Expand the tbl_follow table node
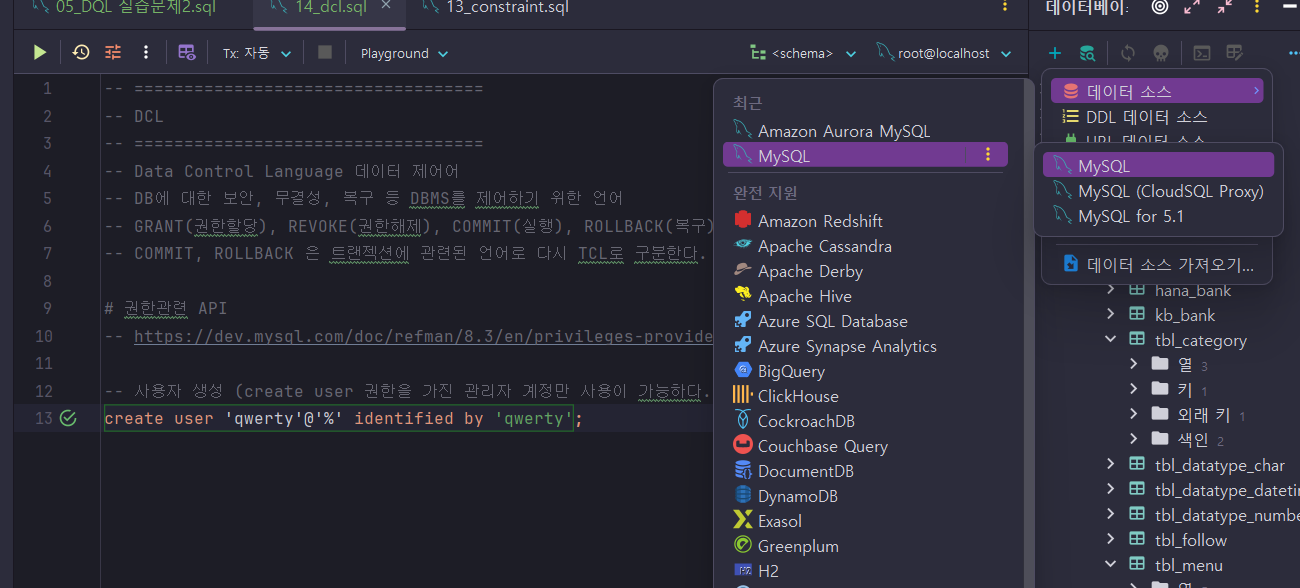 point(1110,540)
